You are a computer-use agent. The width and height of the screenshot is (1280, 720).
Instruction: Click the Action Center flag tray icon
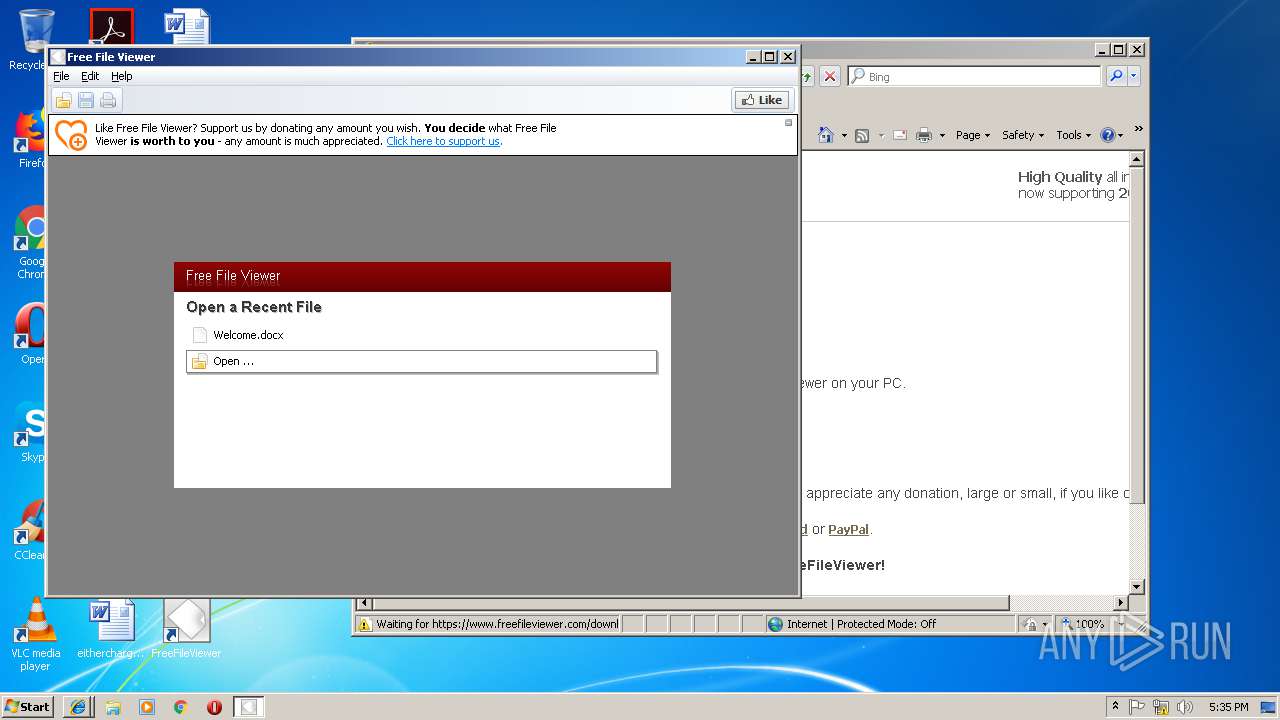(x=1137, y=707)
